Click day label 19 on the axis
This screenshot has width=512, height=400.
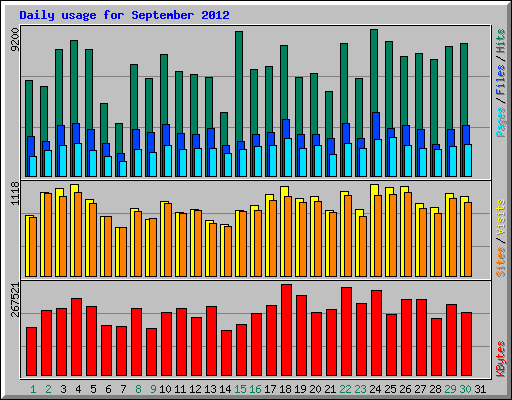pos(300,389)
